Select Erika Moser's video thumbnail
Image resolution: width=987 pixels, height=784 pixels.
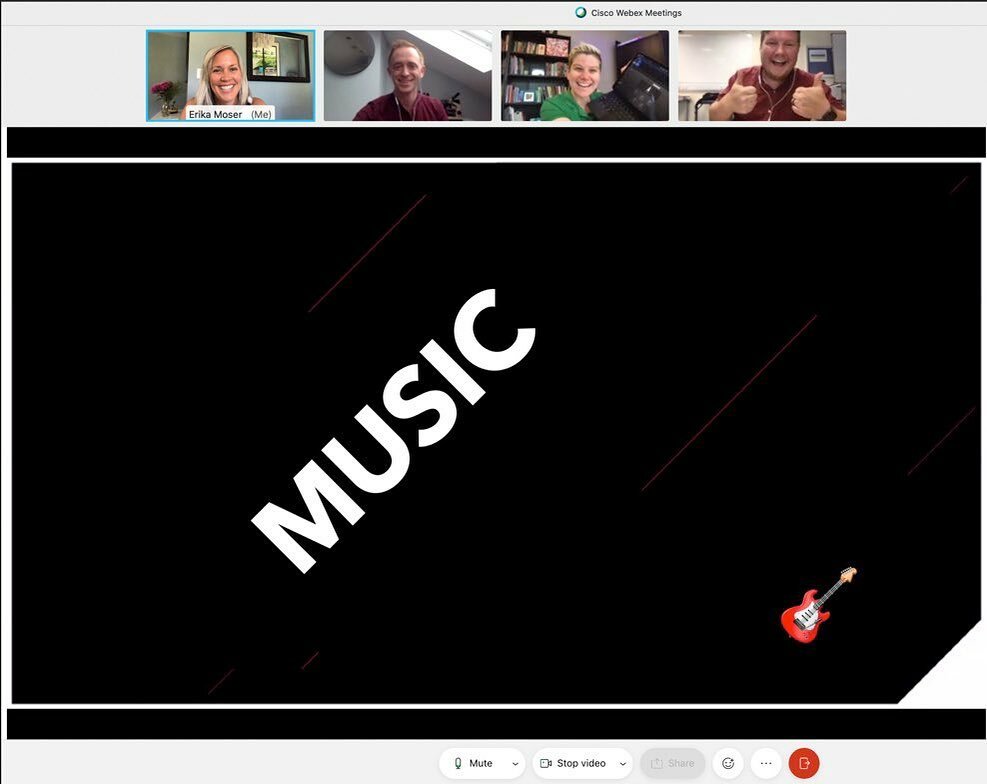231,76
